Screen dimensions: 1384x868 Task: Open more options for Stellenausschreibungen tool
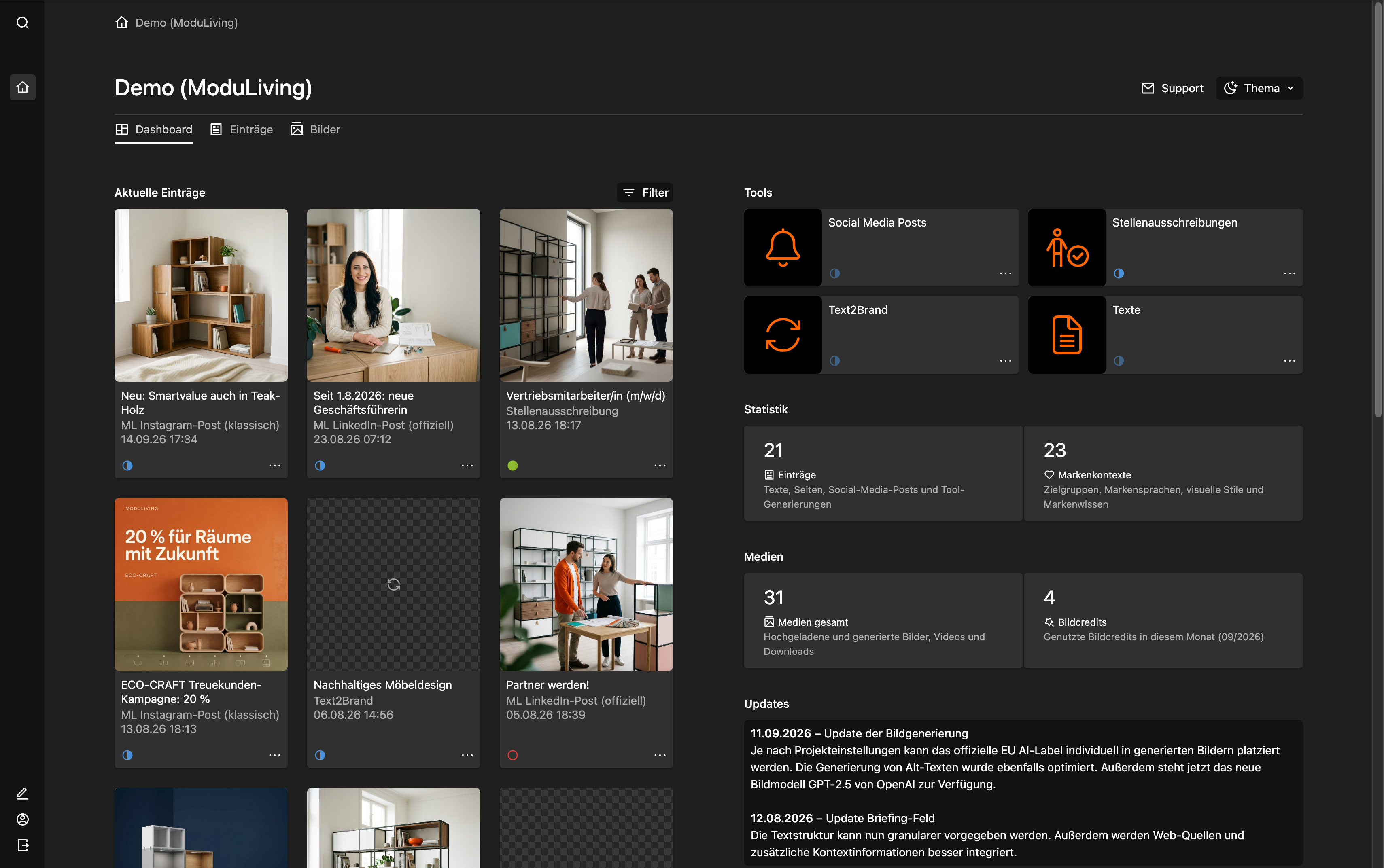pyautogui.click(x=1289, y=273)
